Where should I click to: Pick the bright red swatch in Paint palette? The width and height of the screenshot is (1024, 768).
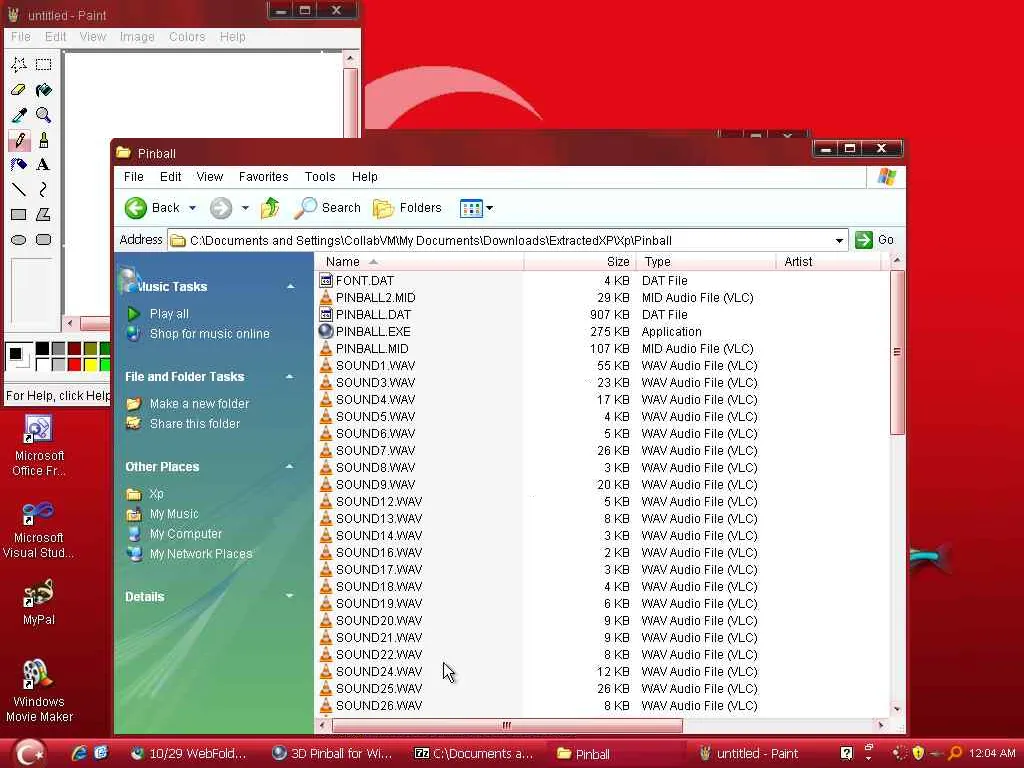coord(74,364)
